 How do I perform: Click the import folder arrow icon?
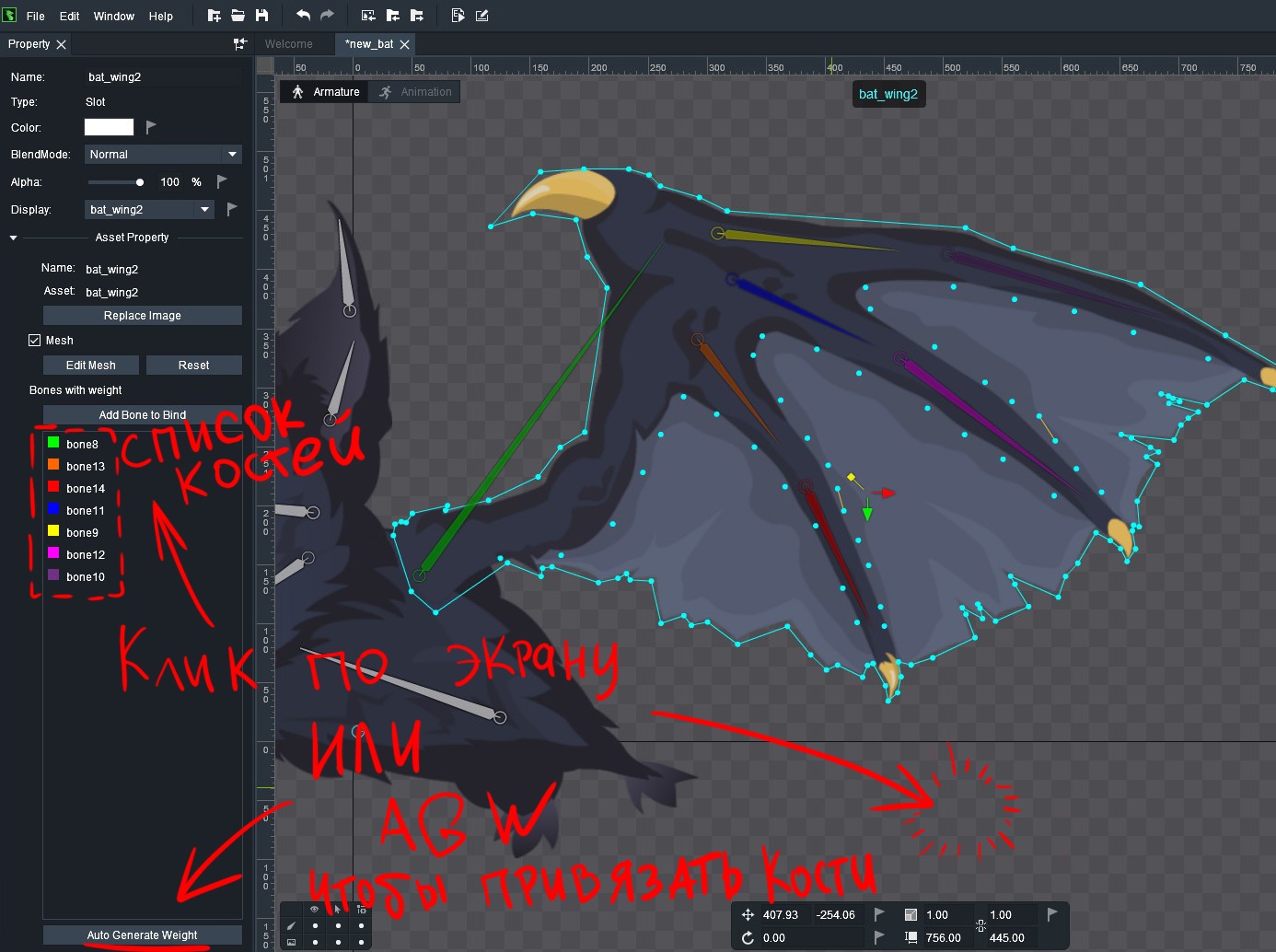coord(392,16)
